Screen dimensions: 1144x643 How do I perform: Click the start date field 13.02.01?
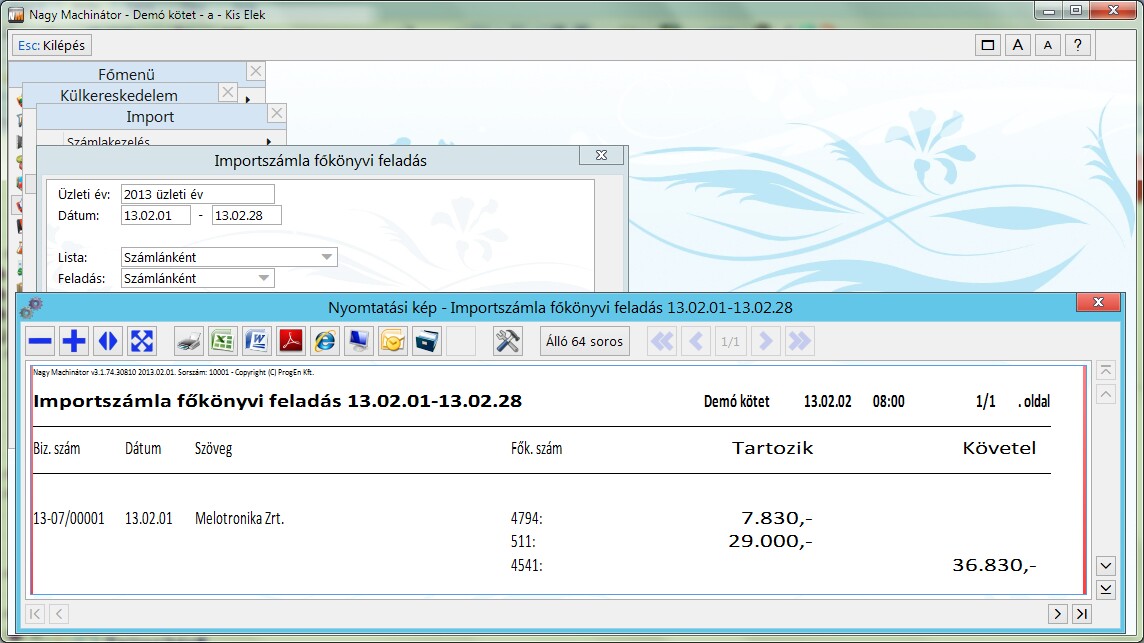(x=155, y=215)
